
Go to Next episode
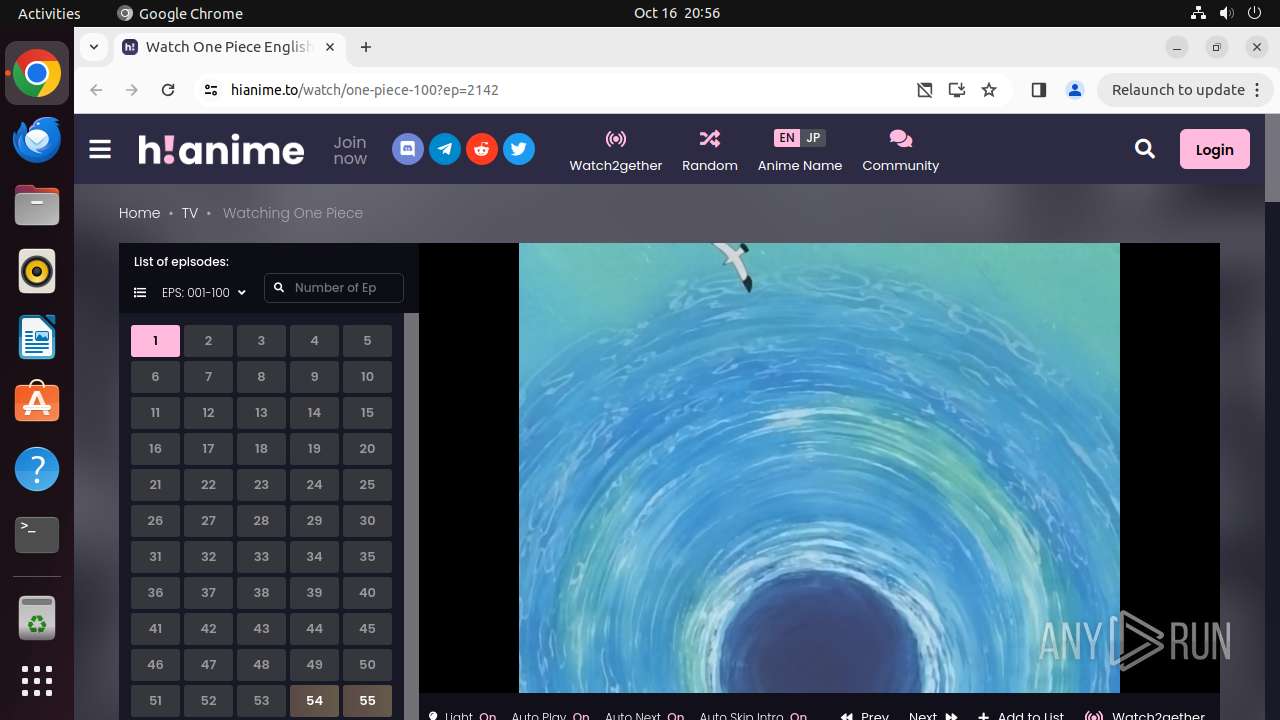coord(933,715)
